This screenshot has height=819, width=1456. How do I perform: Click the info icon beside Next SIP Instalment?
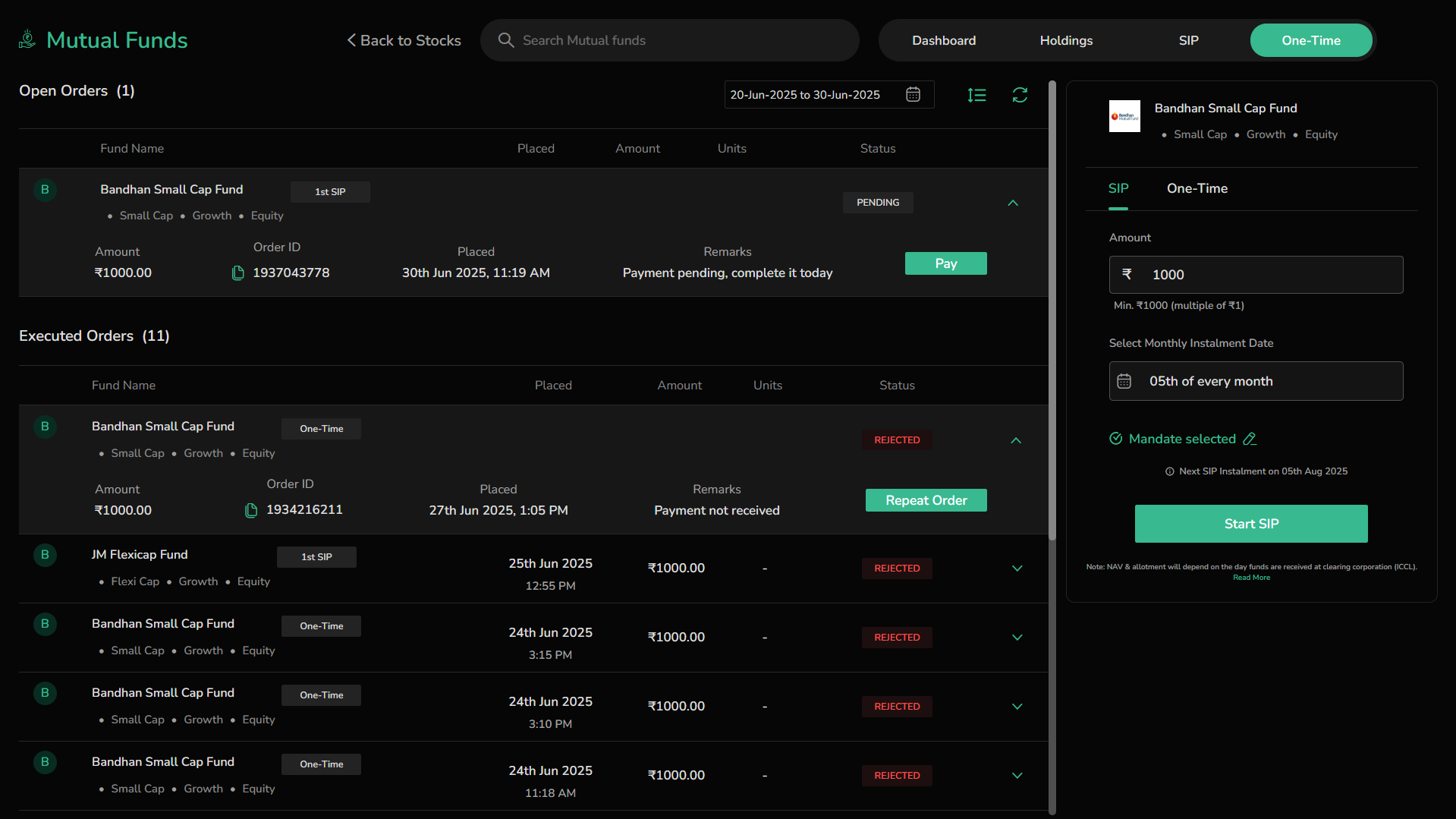click(x=1170, y=471)
